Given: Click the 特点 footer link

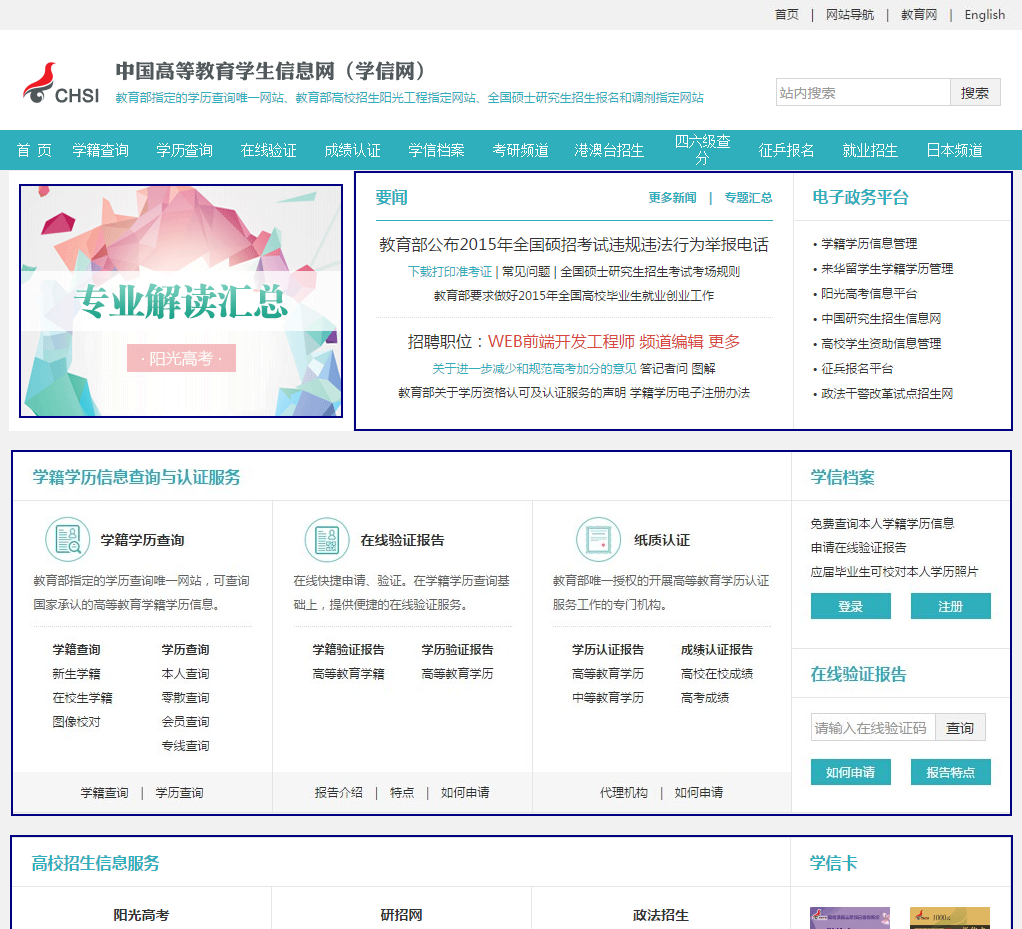Looking at the screenshot, I should coord(402,793).
